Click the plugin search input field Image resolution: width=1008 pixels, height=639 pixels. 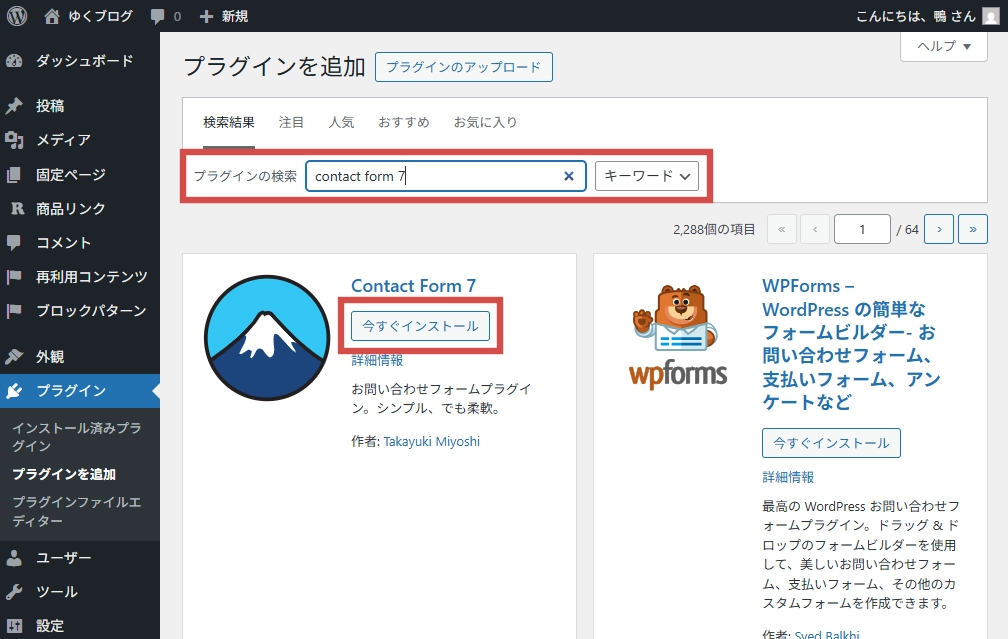(x=446, y=176)
